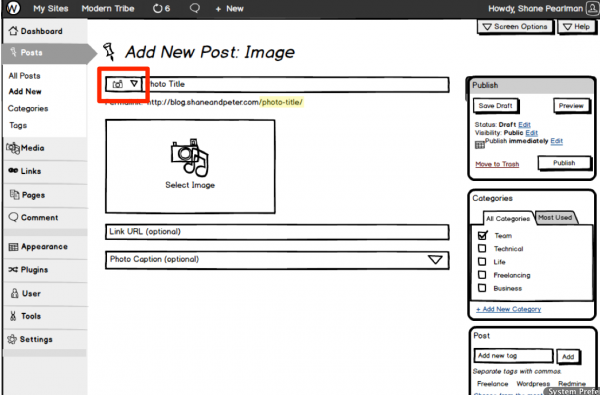Image resolution: width=600 pixels, height=395 pixels.
Task: Click the Photo Title input field
Action: coord(295,84)
